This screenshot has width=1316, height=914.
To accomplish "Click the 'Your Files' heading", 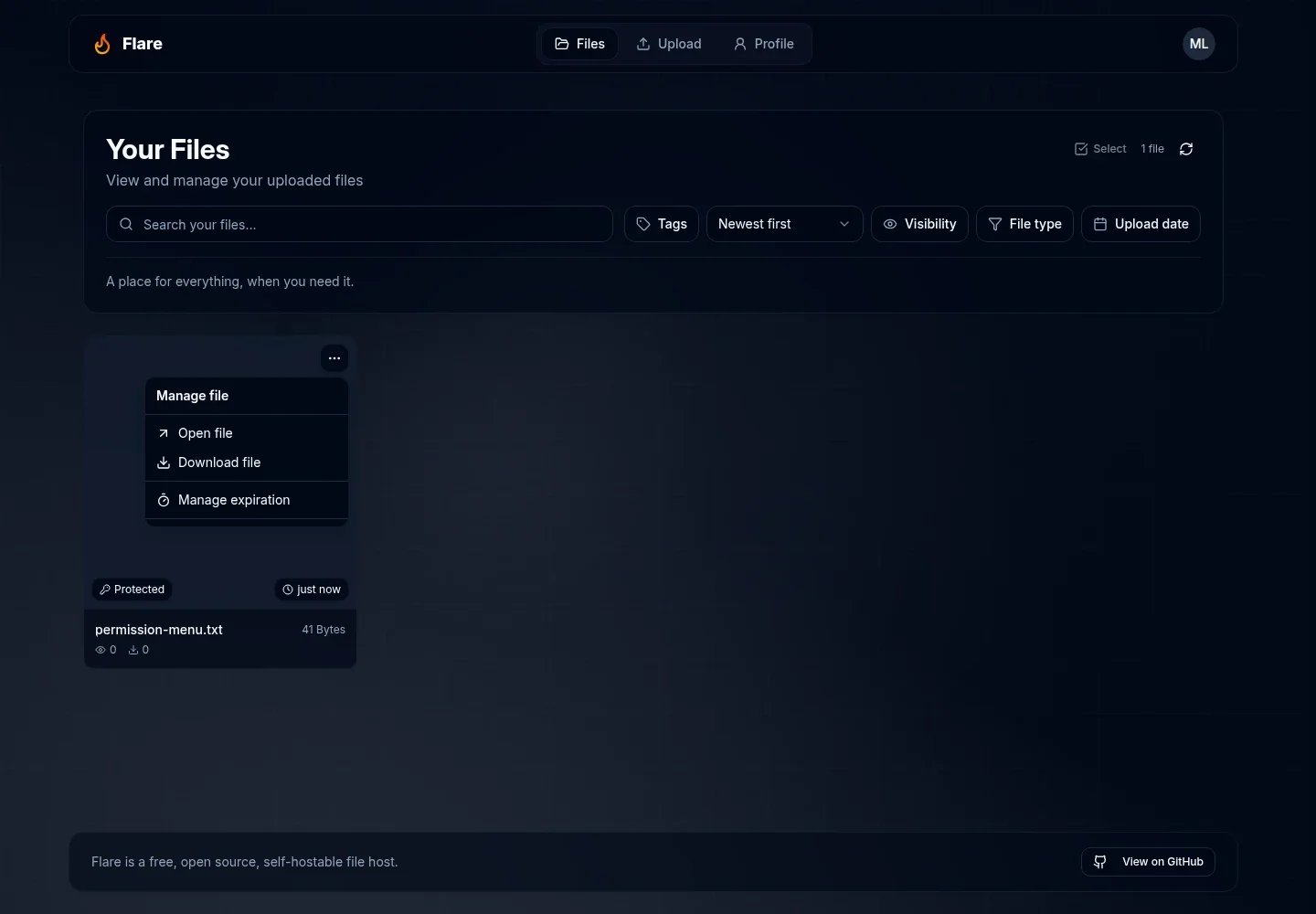I will (x=168, y=150).
